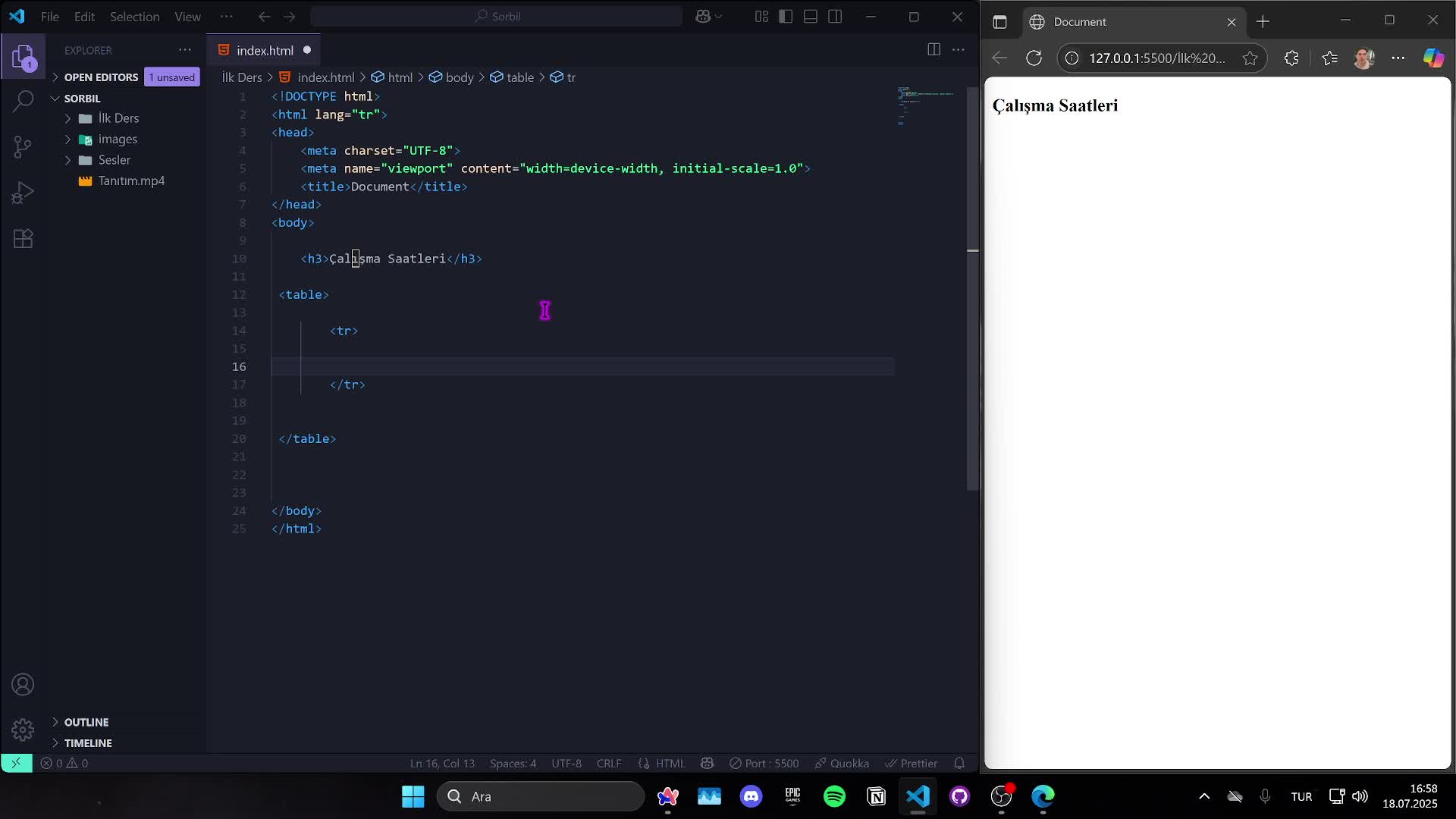Expand the images folder
The image size is (1456, 819).
[x=118, y=140]
